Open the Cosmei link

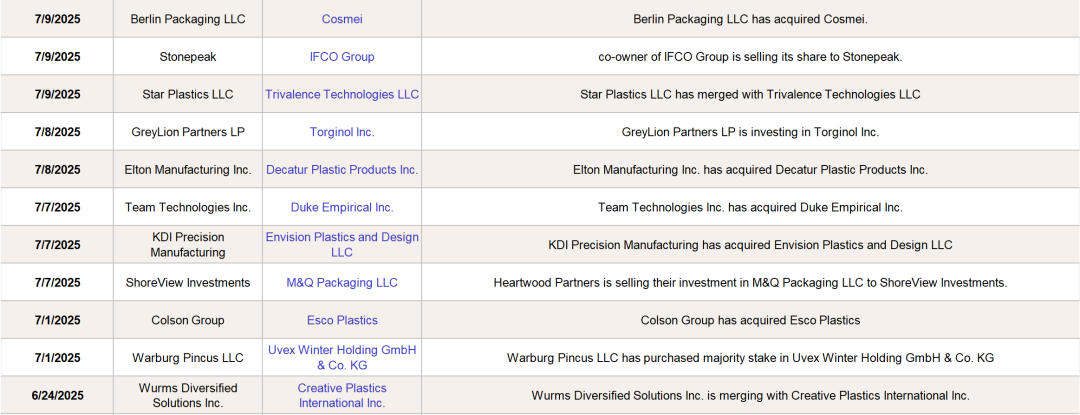pos(342,19)
